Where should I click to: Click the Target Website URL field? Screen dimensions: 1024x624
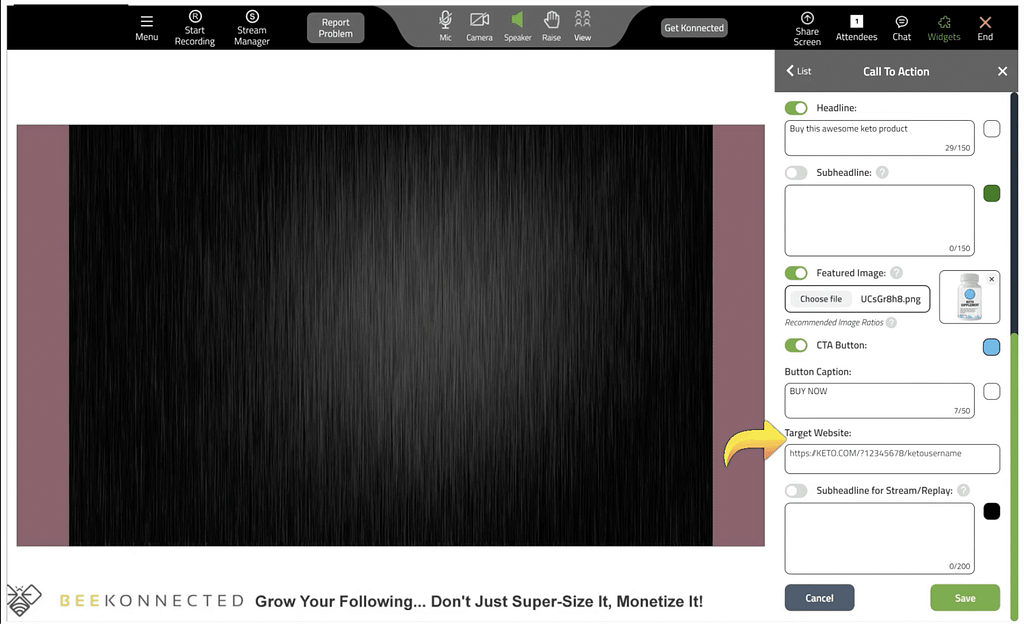891,458
